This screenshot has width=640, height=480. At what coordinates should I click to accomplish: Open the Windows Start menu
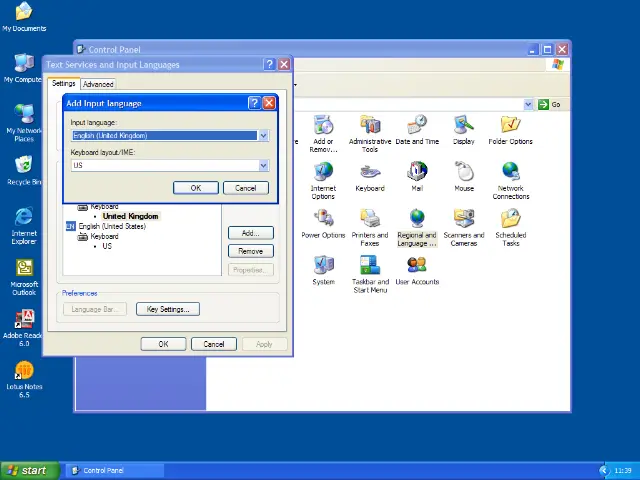[x=28, y=470]
